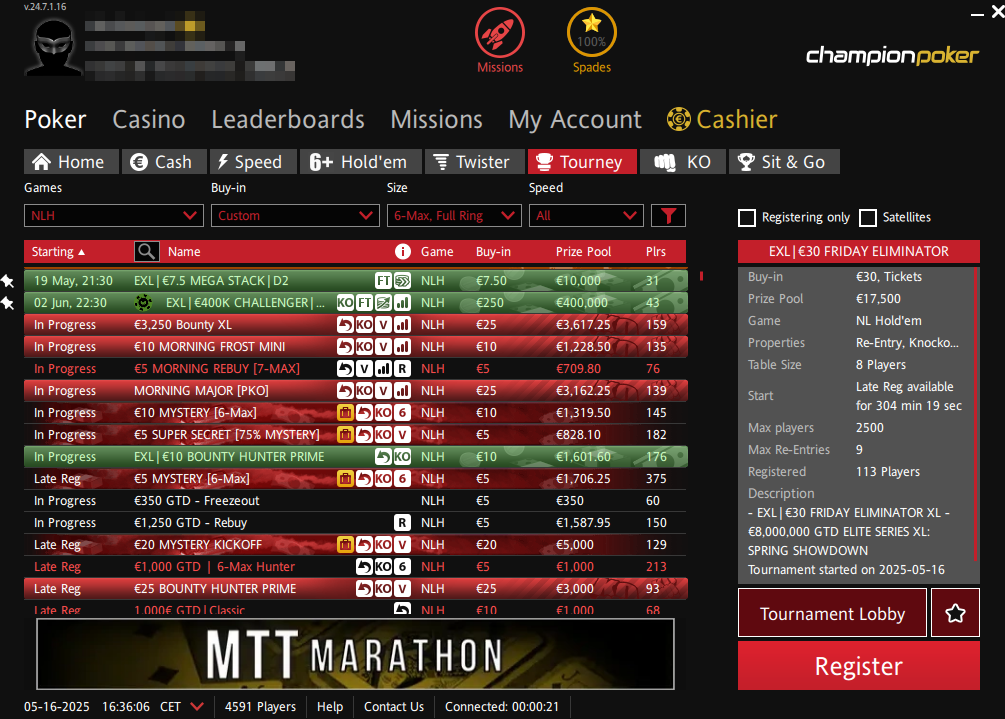This screenshot has height=719, width=1005.
Task: Open the Cash games tab
Action: [164, 161]
